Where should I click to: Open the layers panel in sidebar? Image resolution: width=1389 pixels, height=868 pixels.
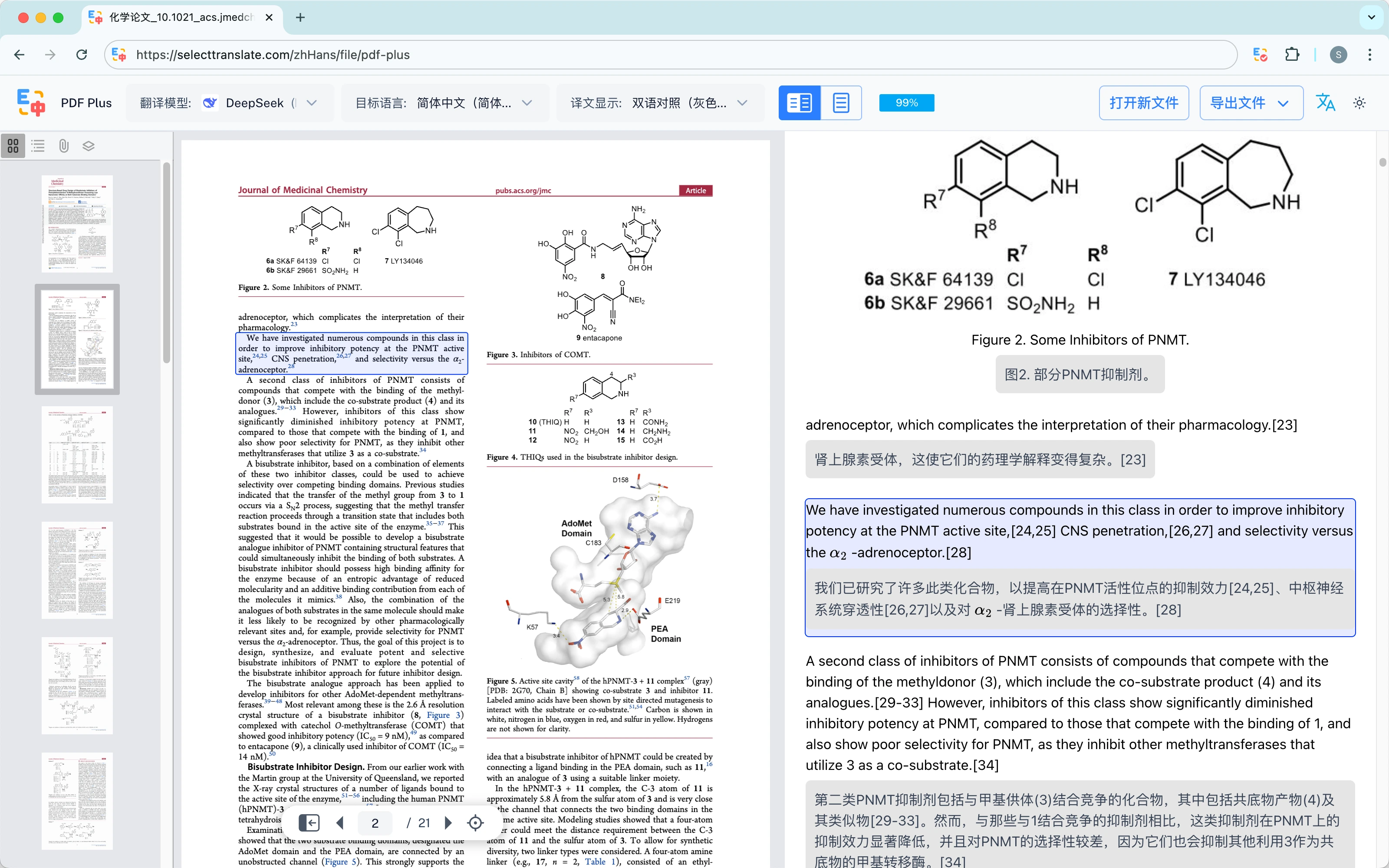pos(89,146)
